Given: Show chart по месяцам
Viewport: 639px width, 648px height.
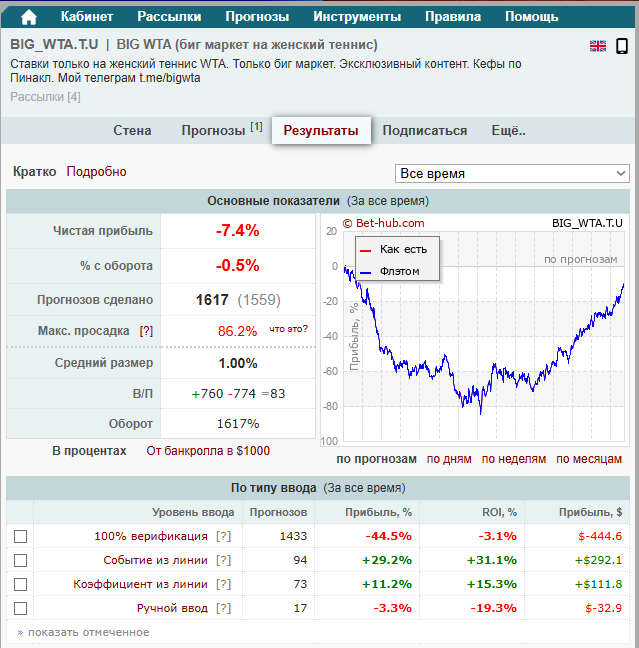Looking at the screenshot, I should point(590,459).
